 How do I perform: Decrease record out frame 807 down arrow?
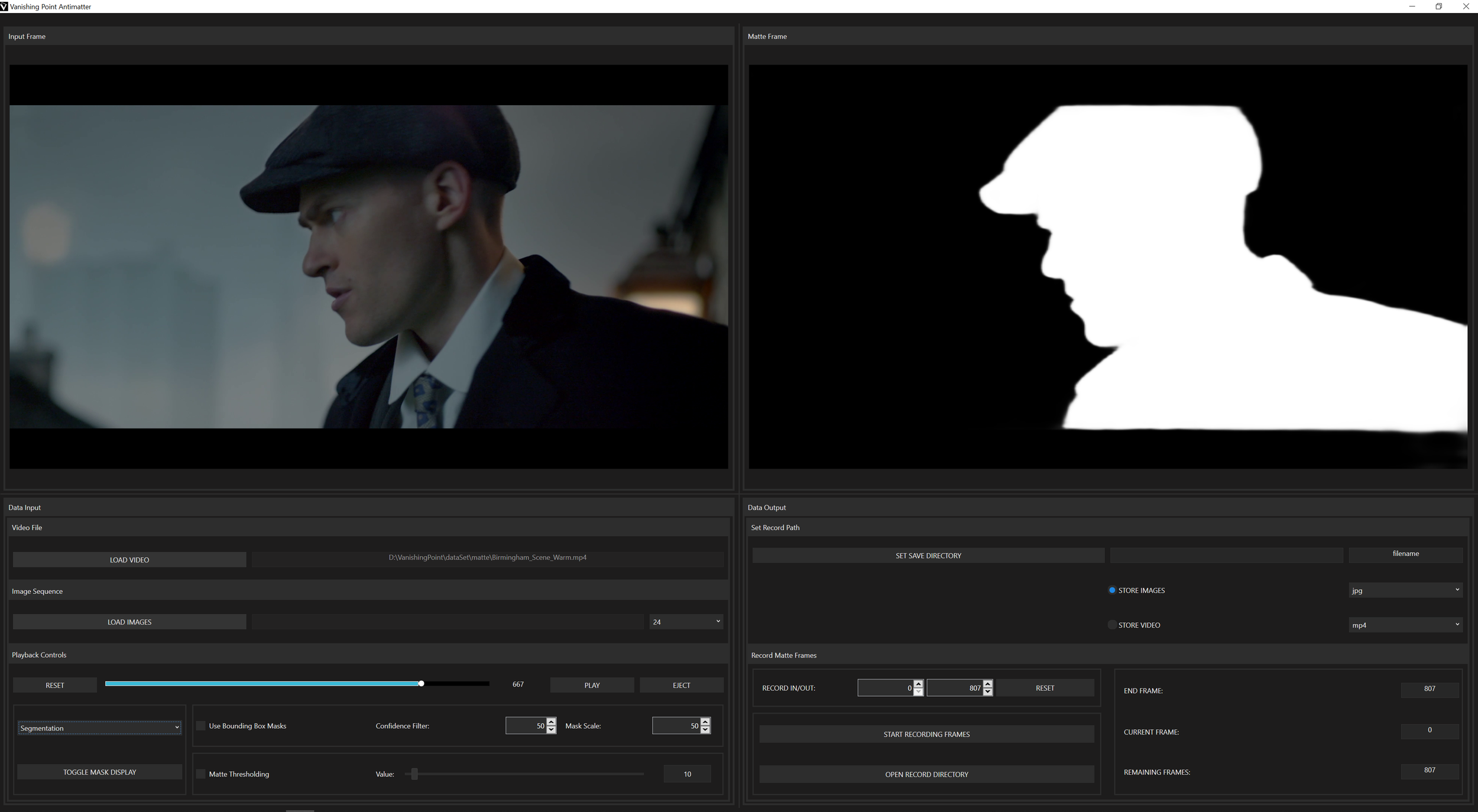[988, 692]
